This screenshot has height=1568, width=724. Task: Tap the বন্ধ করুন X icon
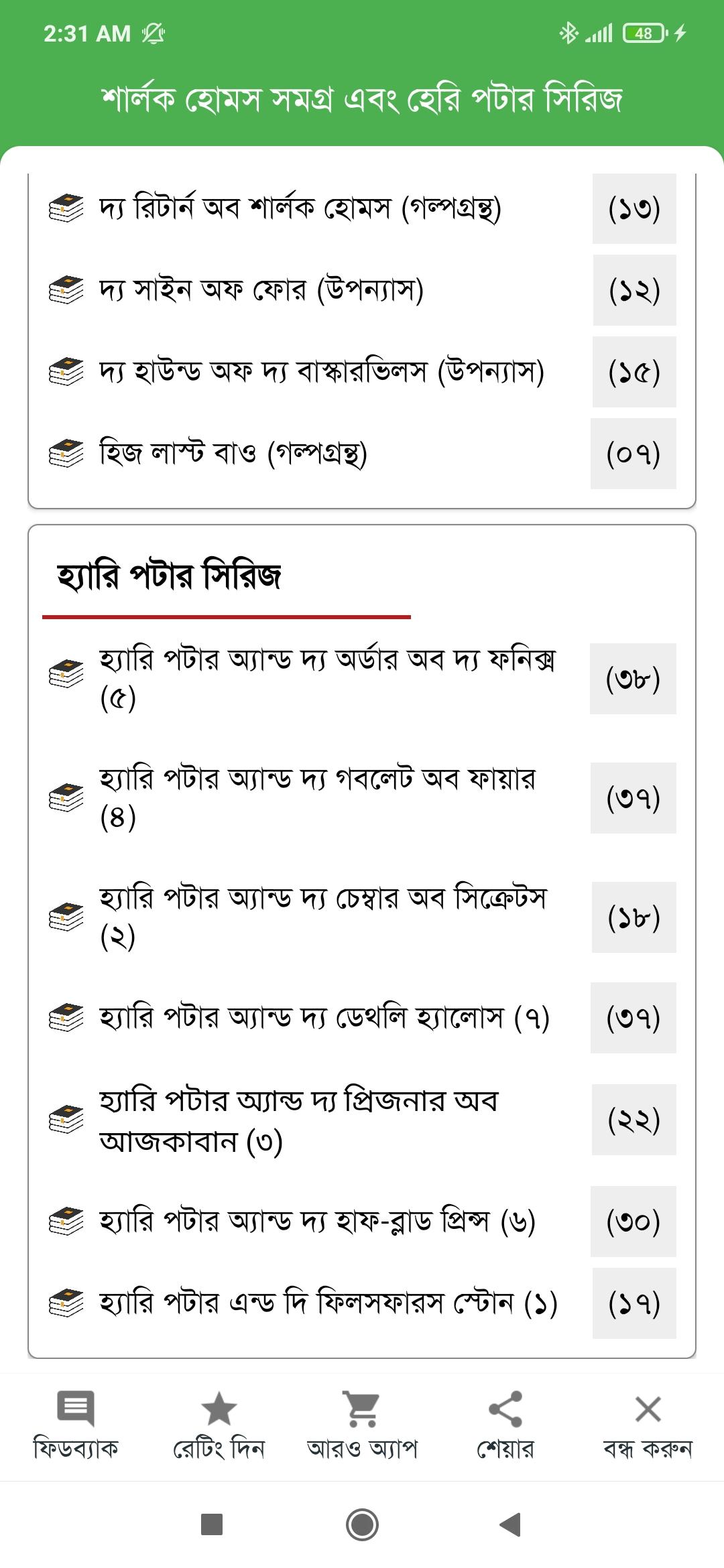pos(648,1409)
